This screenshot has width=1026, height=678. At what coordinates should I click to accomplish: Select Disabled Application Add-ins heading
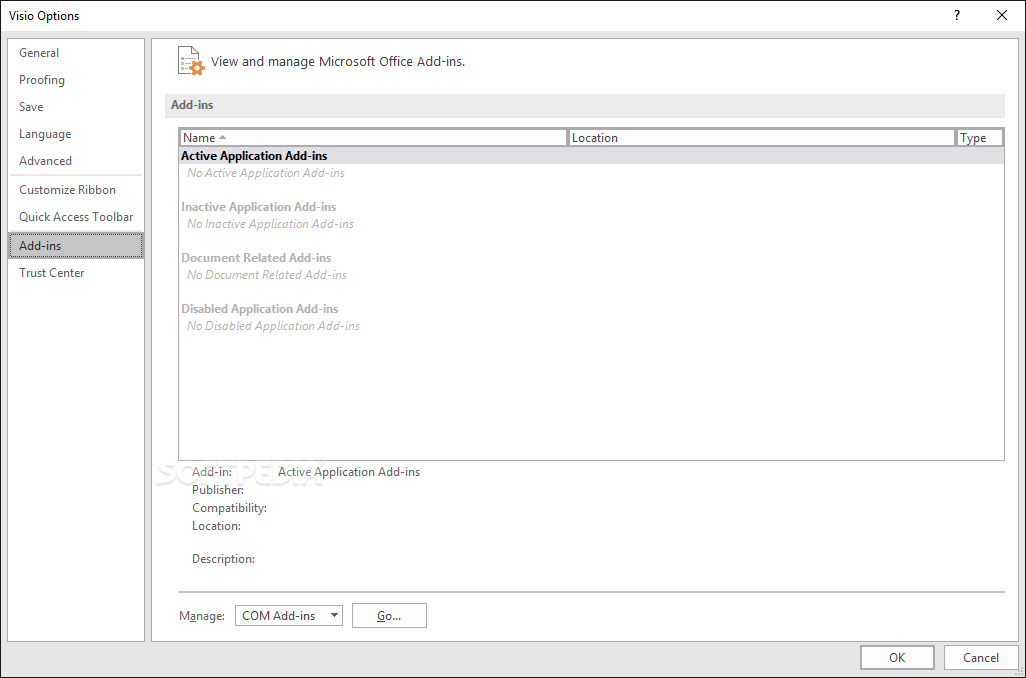[260, 309]
